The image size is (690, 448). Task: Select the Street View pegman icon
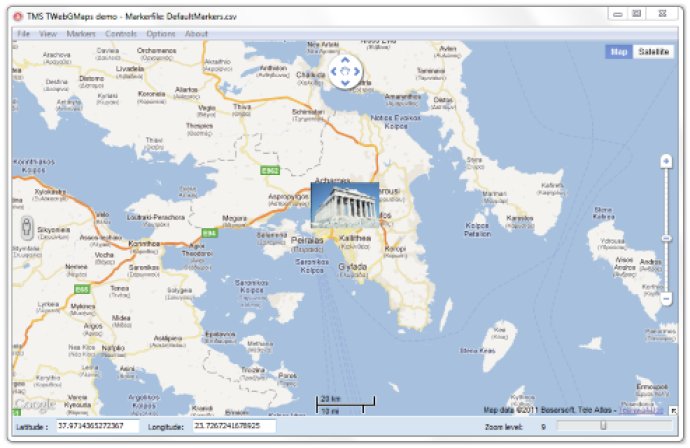point(27,228)
